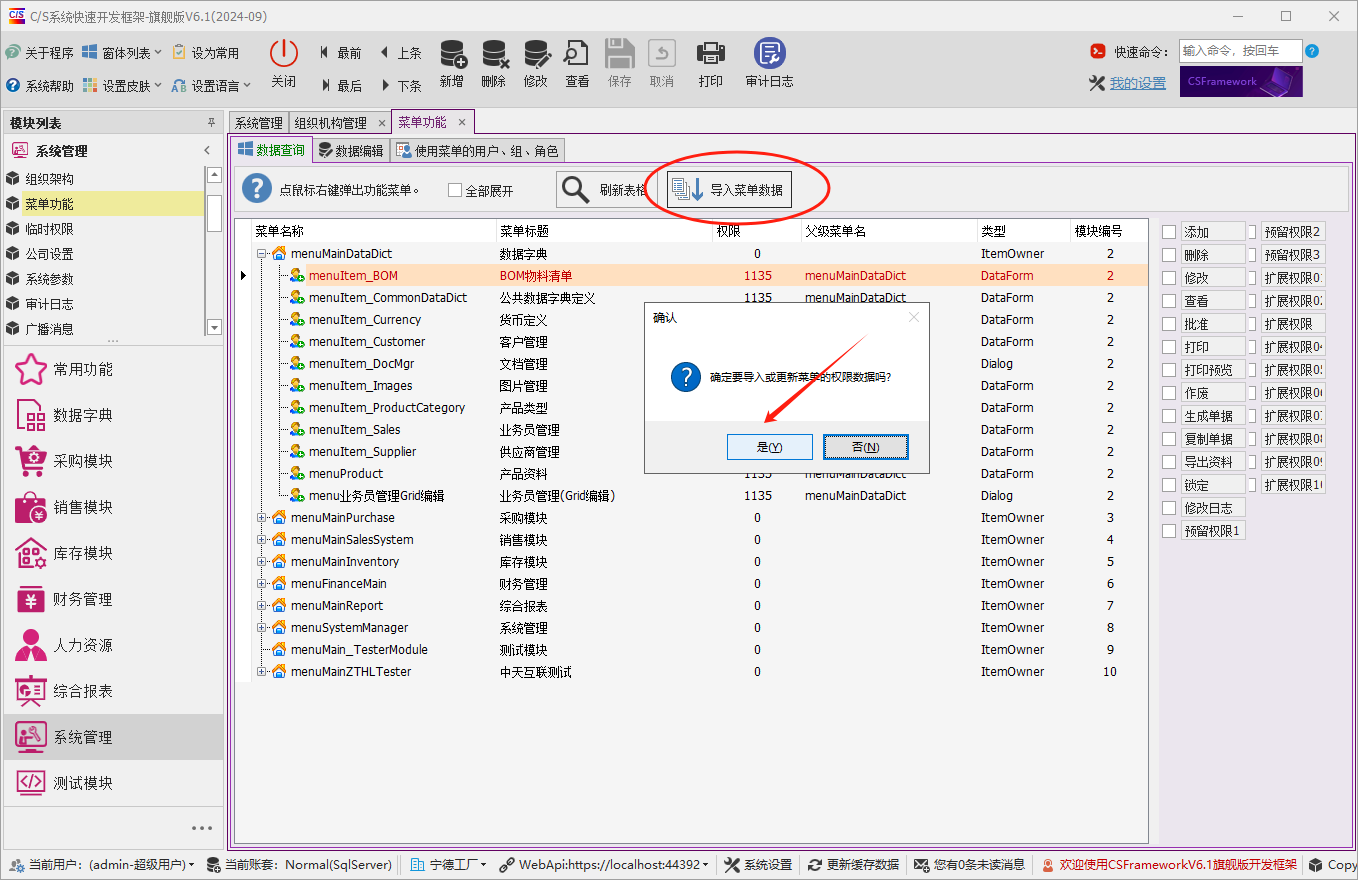This screenshot has width=1358, height=880.
Task: Go to previous record with 上条
Action: pyautogui.click(x=401, y=53)
